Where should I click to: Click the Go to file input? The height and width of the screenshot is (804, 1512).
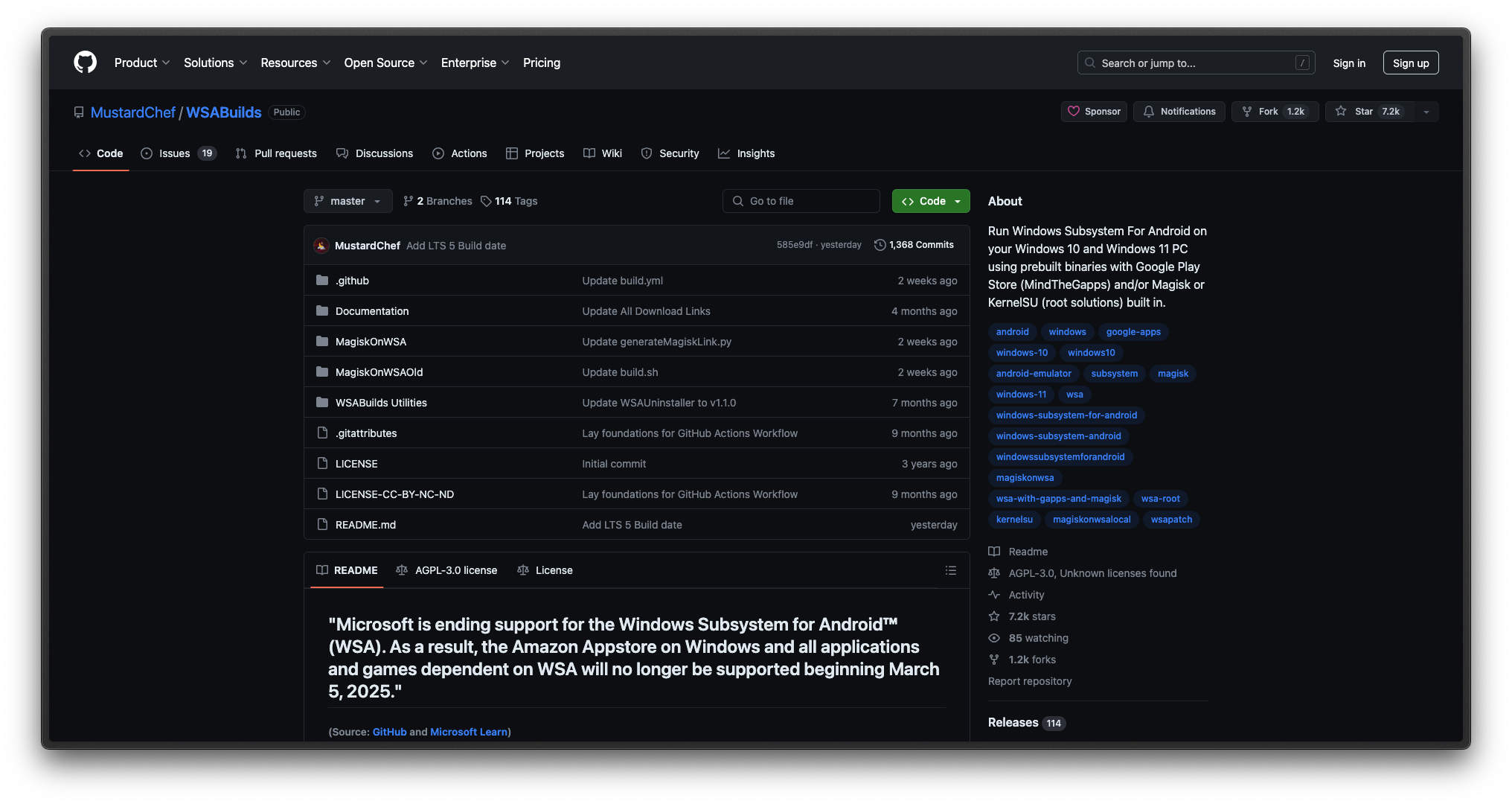pos(801,201)
